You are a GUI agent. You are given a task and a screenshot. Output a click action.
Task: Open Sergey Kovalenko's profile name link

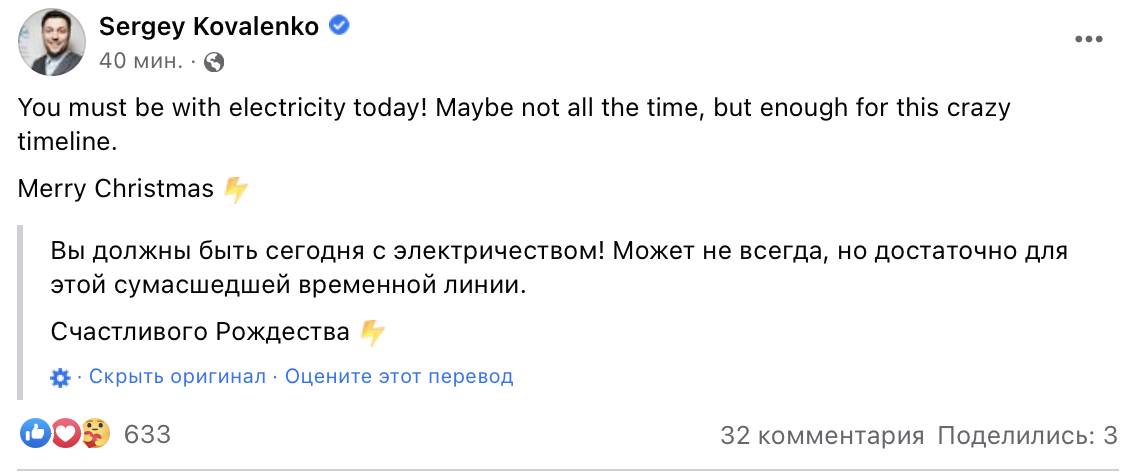coord(208,27)
